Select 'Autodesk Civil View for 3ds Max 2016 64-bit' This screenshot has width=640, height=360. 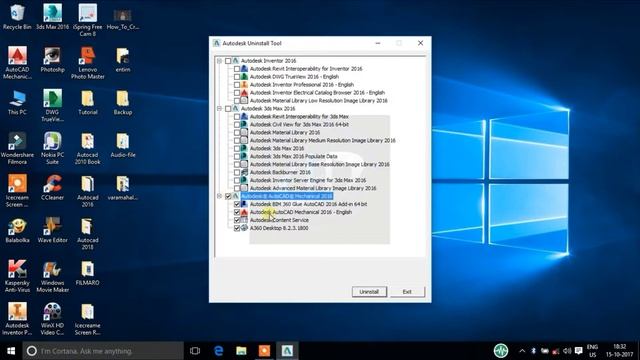(x=299, y=124)
